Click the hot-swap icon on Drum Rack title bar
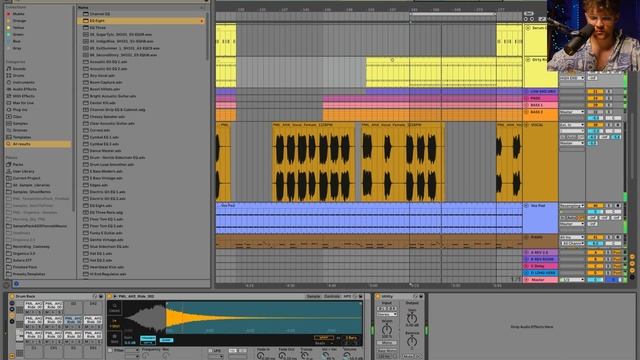 click(95, 296)
